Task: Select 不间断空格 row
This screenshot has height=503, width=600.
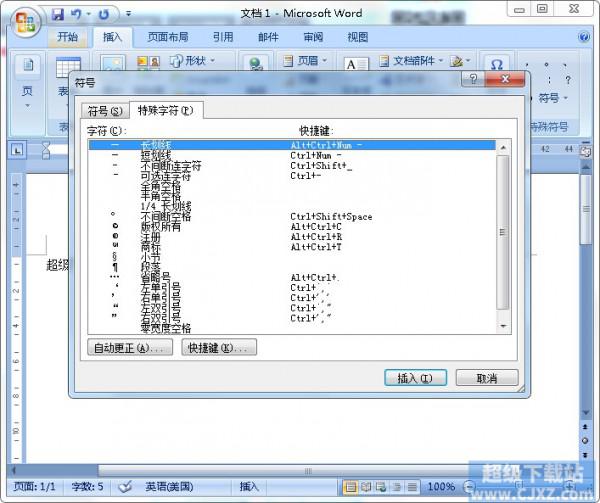Action: click(292, 217)
